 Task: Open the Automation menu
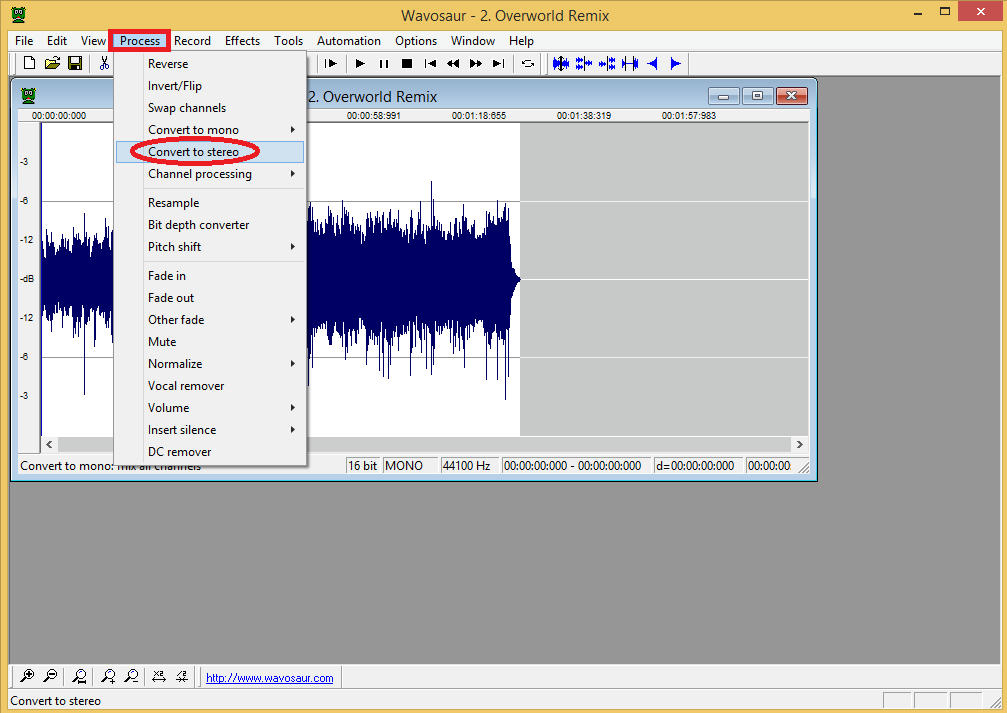[x=348, y=41]
